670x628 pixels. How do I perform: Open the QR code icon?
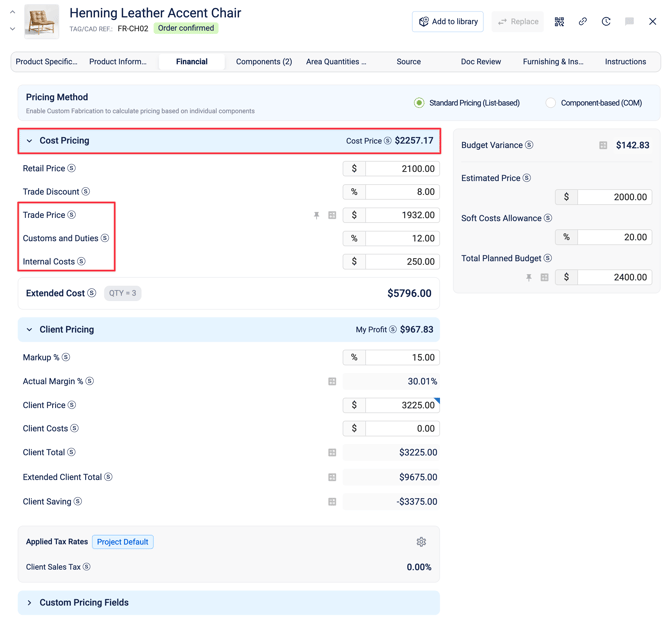tap(559, 21)
